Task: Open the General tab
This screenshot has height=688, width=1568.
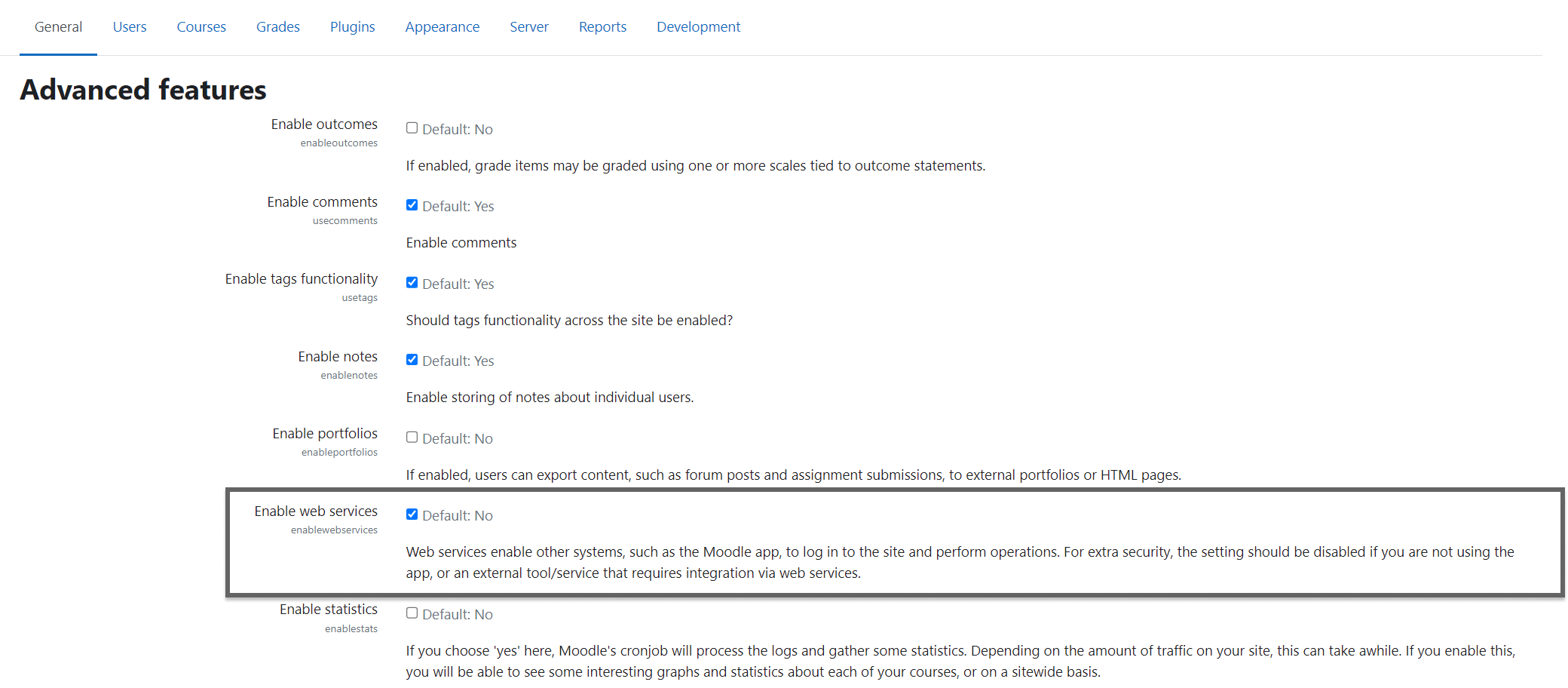Action: pos(58,27)
